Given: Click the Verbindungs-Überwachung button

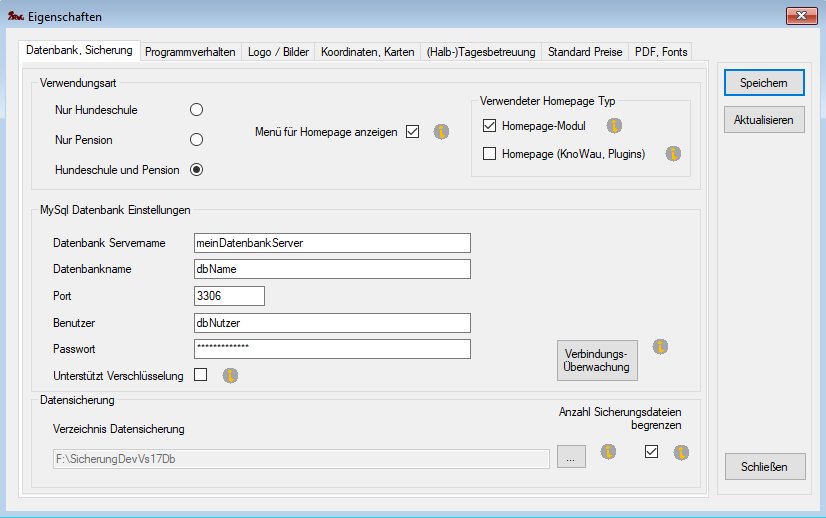Looking at the screenshot, I should [x=597, y=360].
